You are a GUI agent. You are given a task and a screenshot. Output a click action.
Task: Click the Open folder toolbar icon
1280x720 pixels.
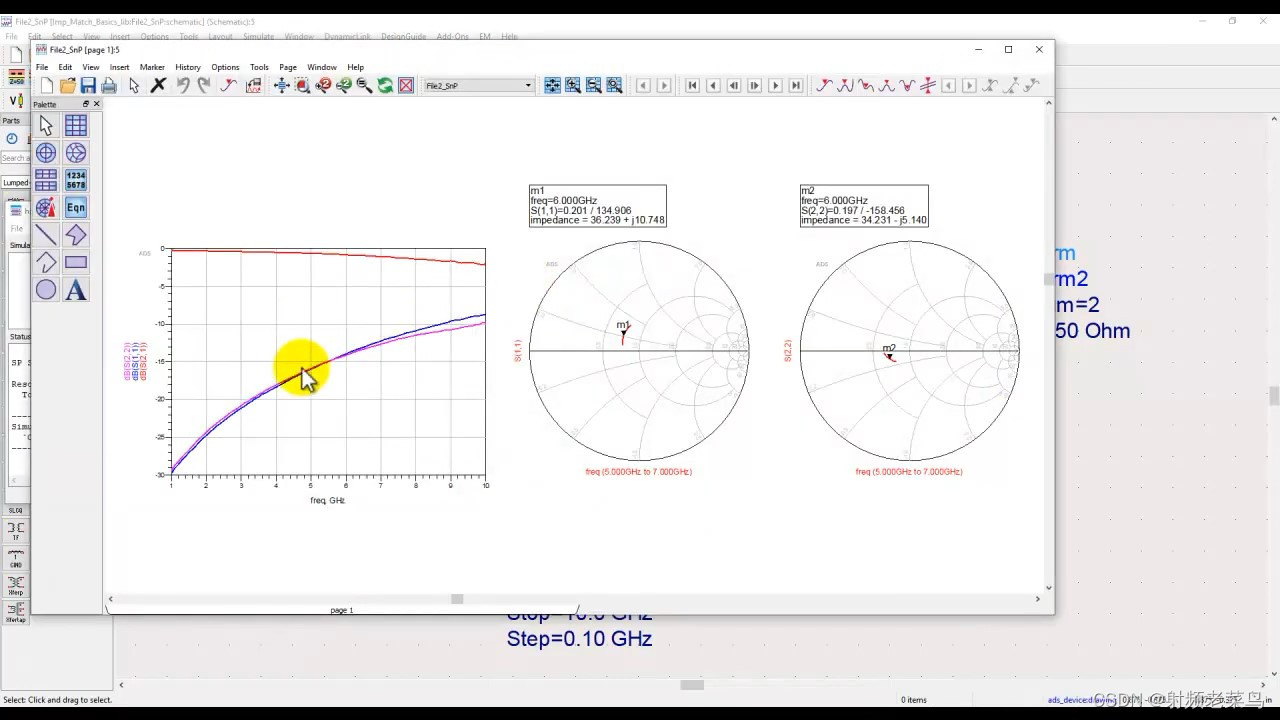click(x=68, y=86)
